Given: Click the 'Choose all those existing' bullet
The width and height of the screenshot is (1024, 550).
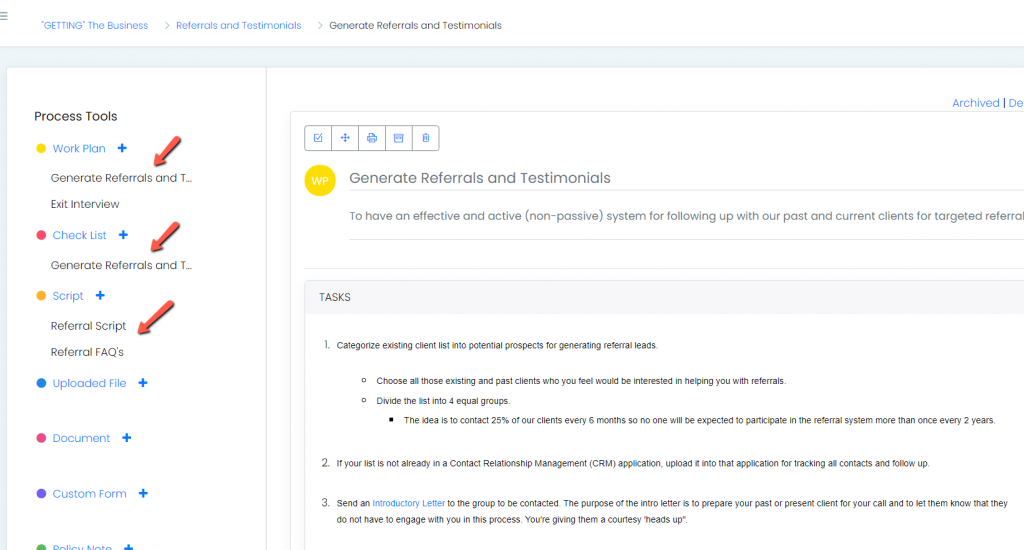Looking at the screenshot, I should click(581, 381).
